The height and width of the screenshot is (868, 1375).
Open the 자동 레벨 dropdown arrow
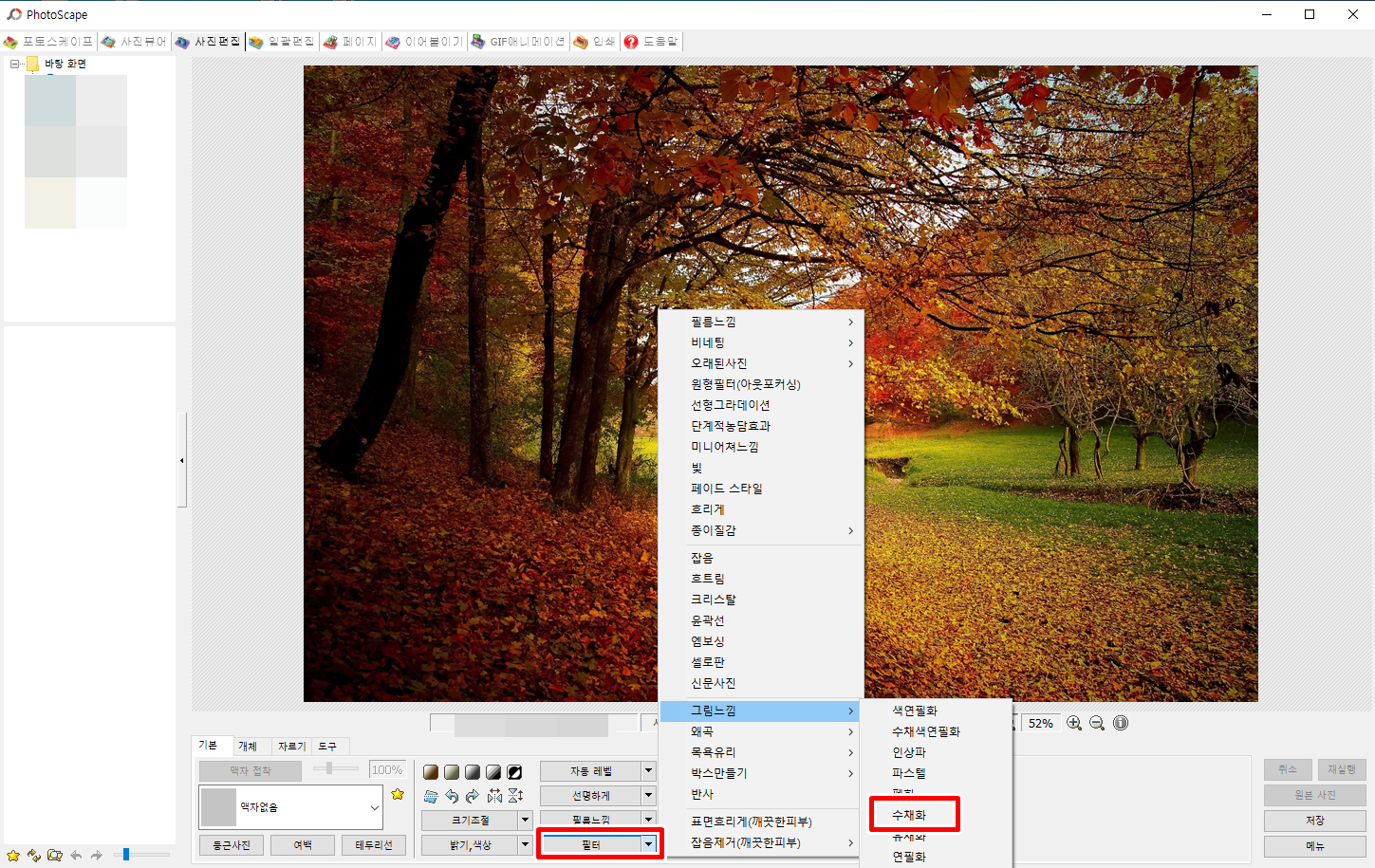click(x=649, y=771)
